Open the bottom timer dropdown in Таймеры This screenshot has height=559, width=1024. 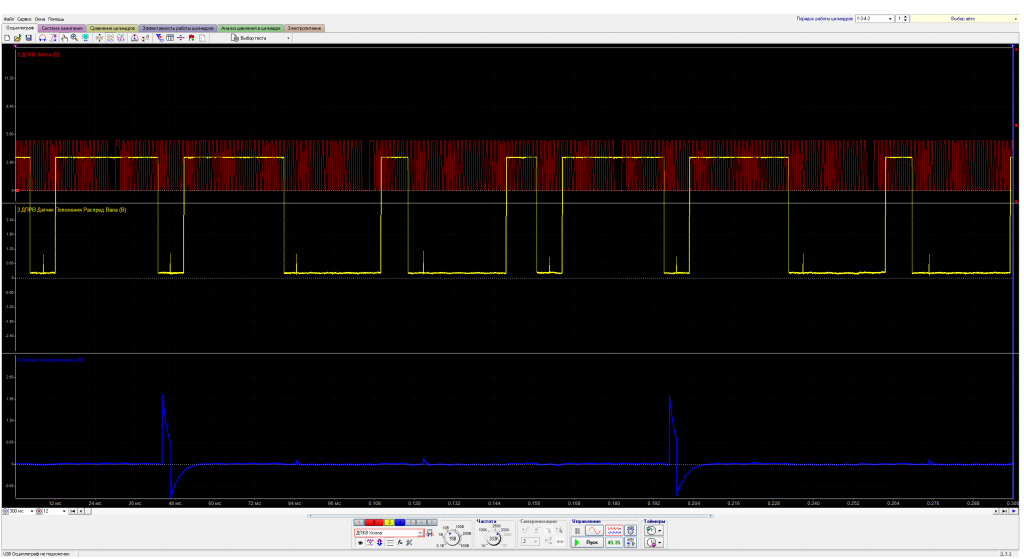(x=654, y=542)
